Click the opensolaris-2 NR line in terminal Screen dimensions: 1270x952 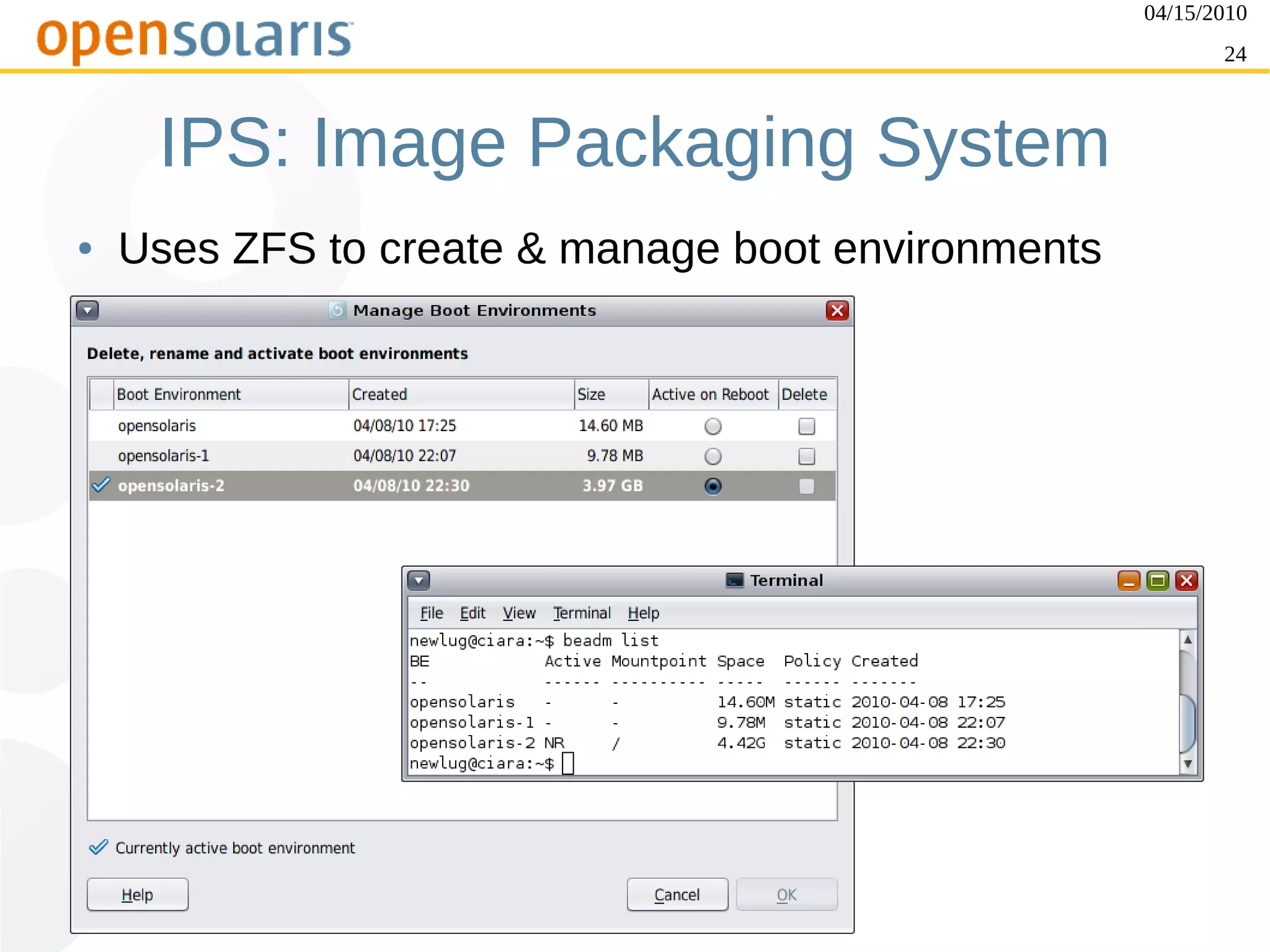707,743
